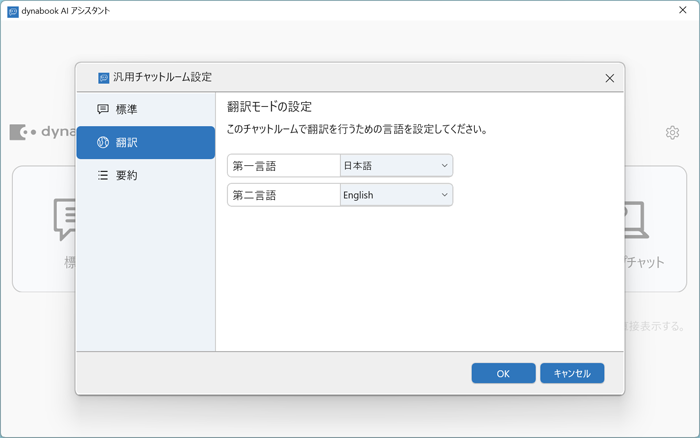Click the 第一言語 label
Viewport: 700px width, 438px height.
click(x=254, y=166)
